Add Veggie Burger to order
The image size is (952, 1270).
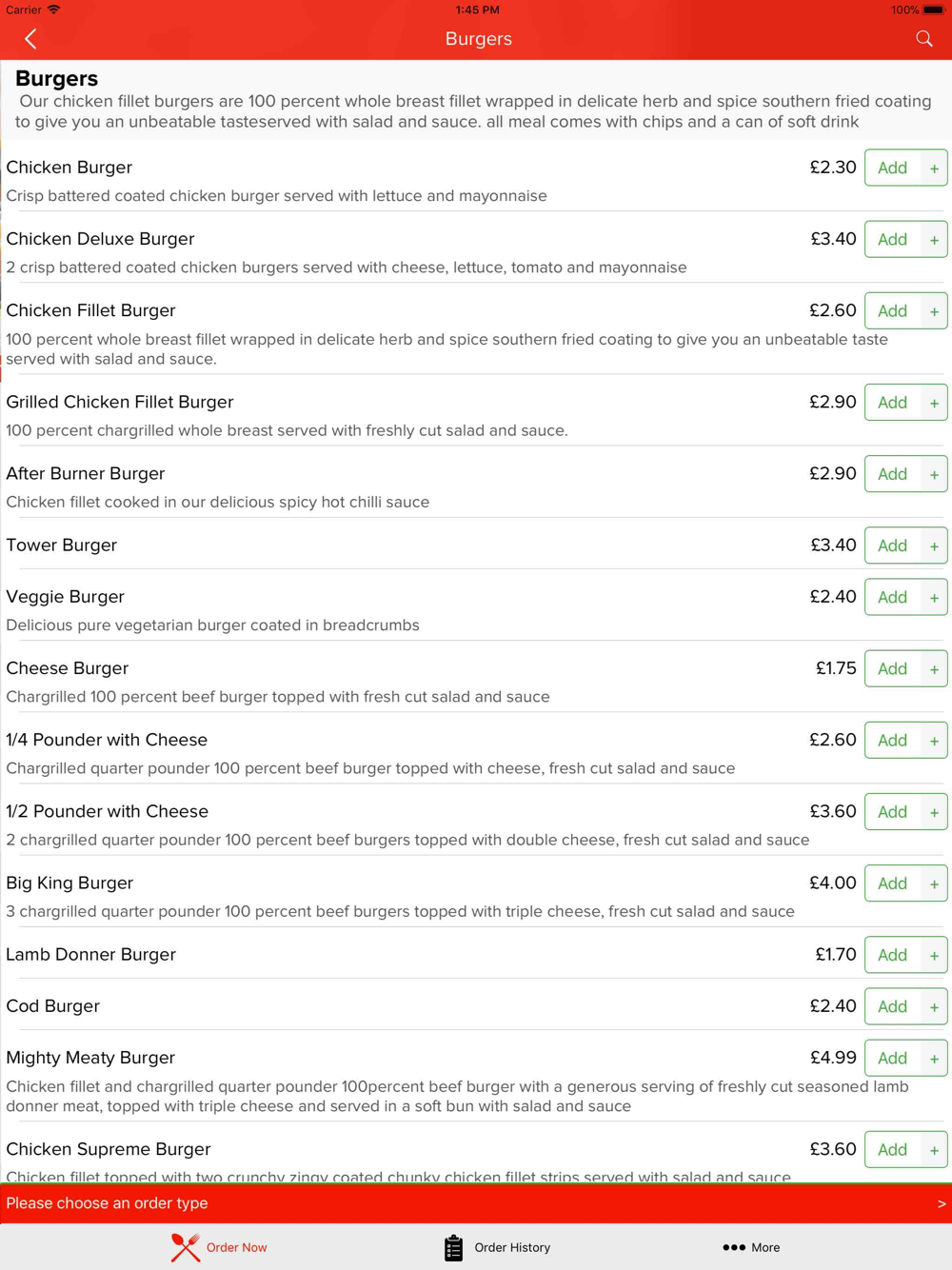point(904,597)
